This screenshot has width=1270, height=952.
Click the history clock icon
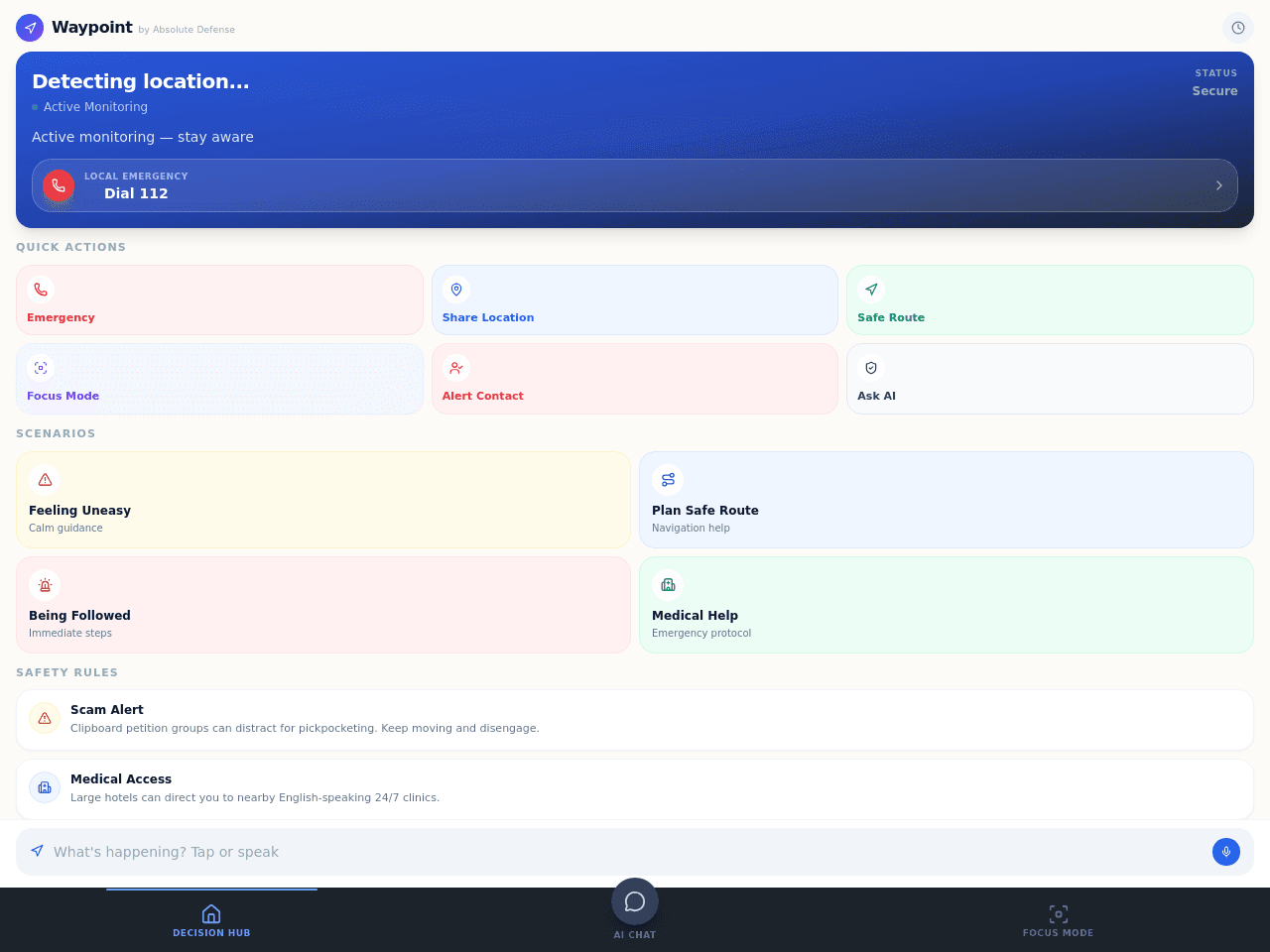pos(1238,28)
